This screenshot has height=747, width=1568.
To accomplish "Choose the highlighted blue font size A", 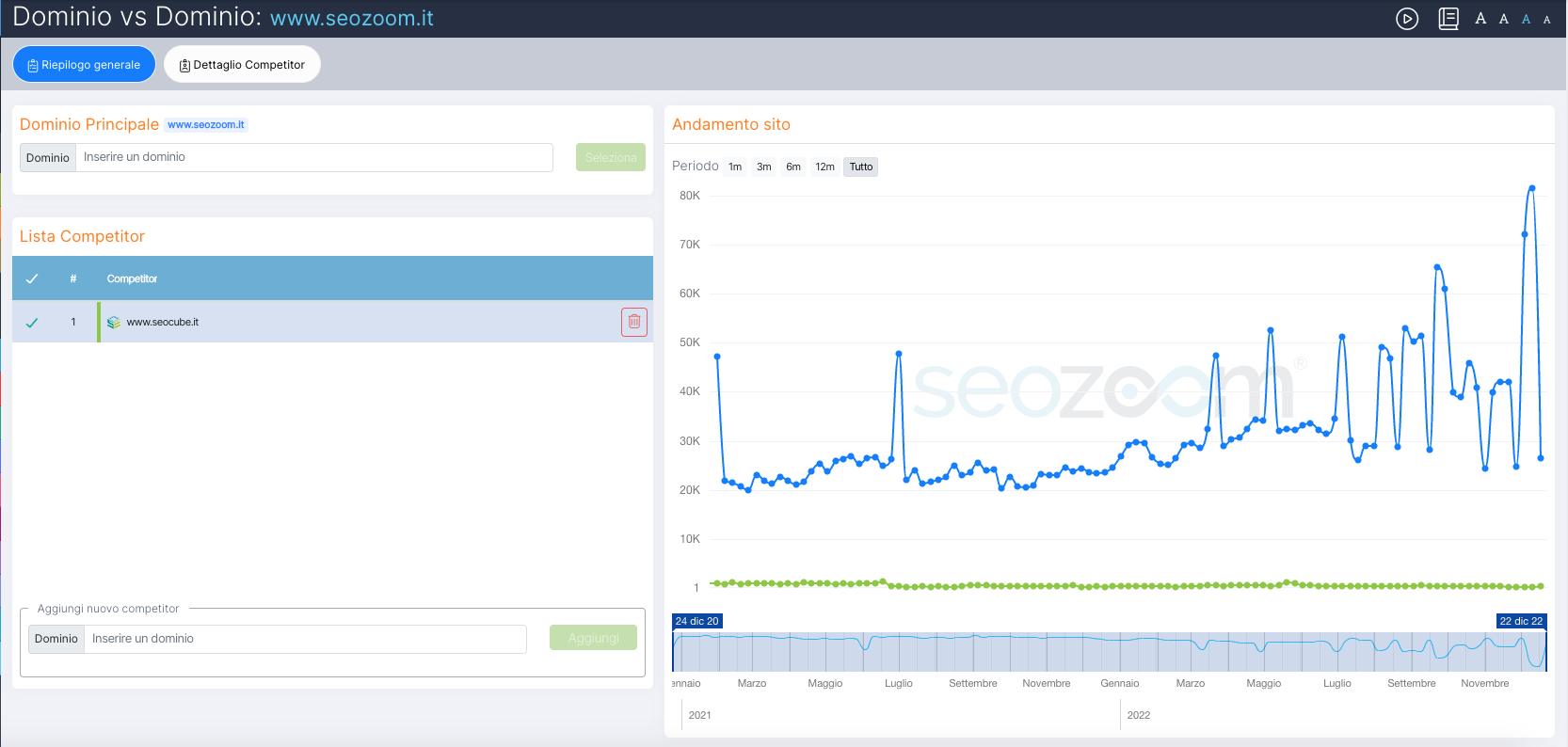I will point(1526,19).
